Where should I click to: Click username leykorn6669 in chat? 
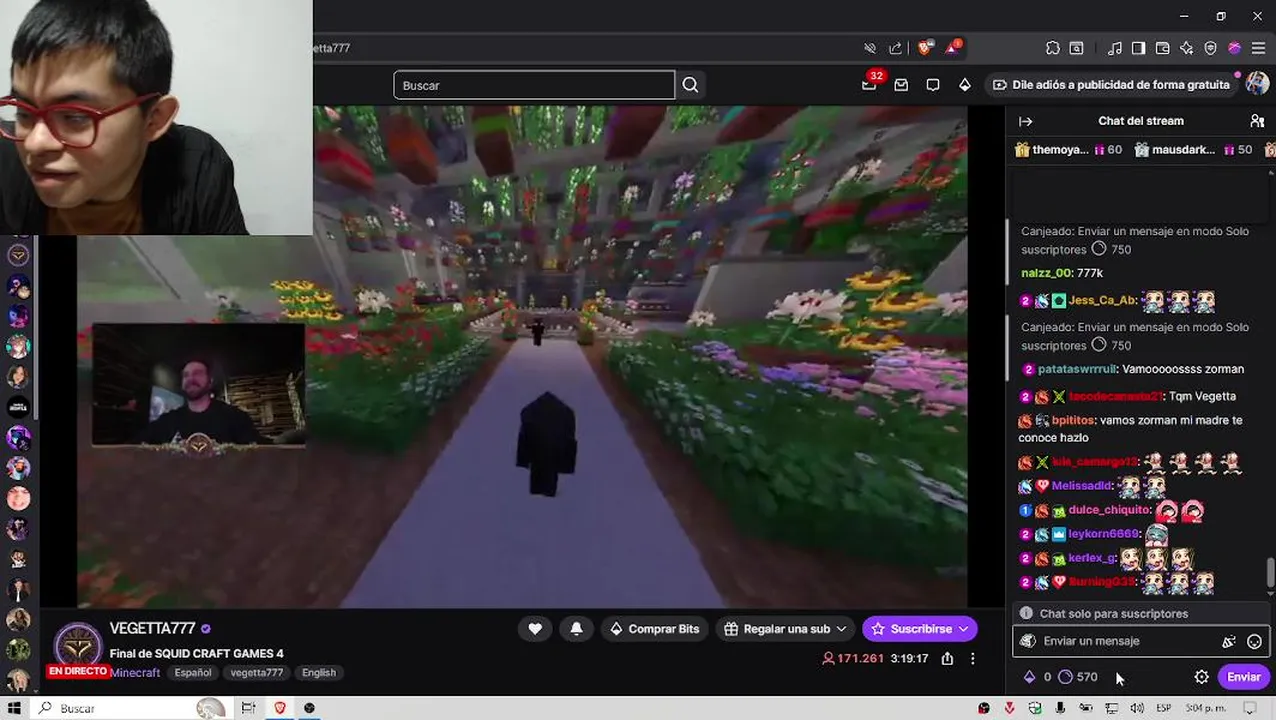click(x=1104, y=534)
